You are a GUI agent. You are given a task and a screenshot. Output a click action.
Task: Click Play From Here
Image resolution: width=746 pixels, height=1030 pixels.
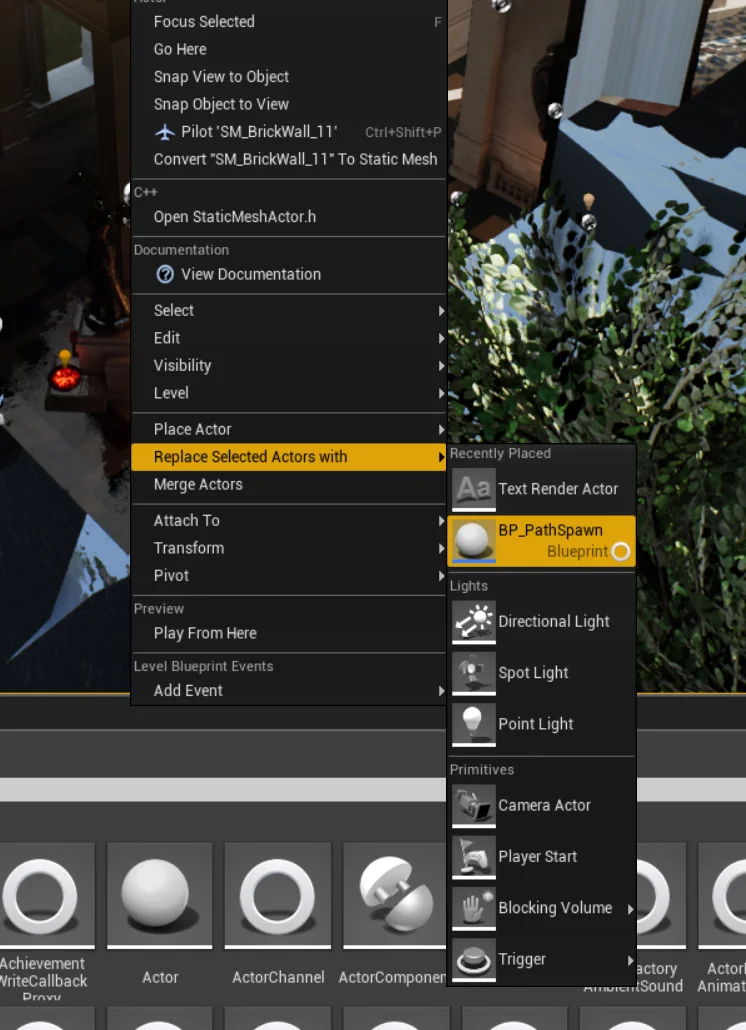(x=289, y=633)
